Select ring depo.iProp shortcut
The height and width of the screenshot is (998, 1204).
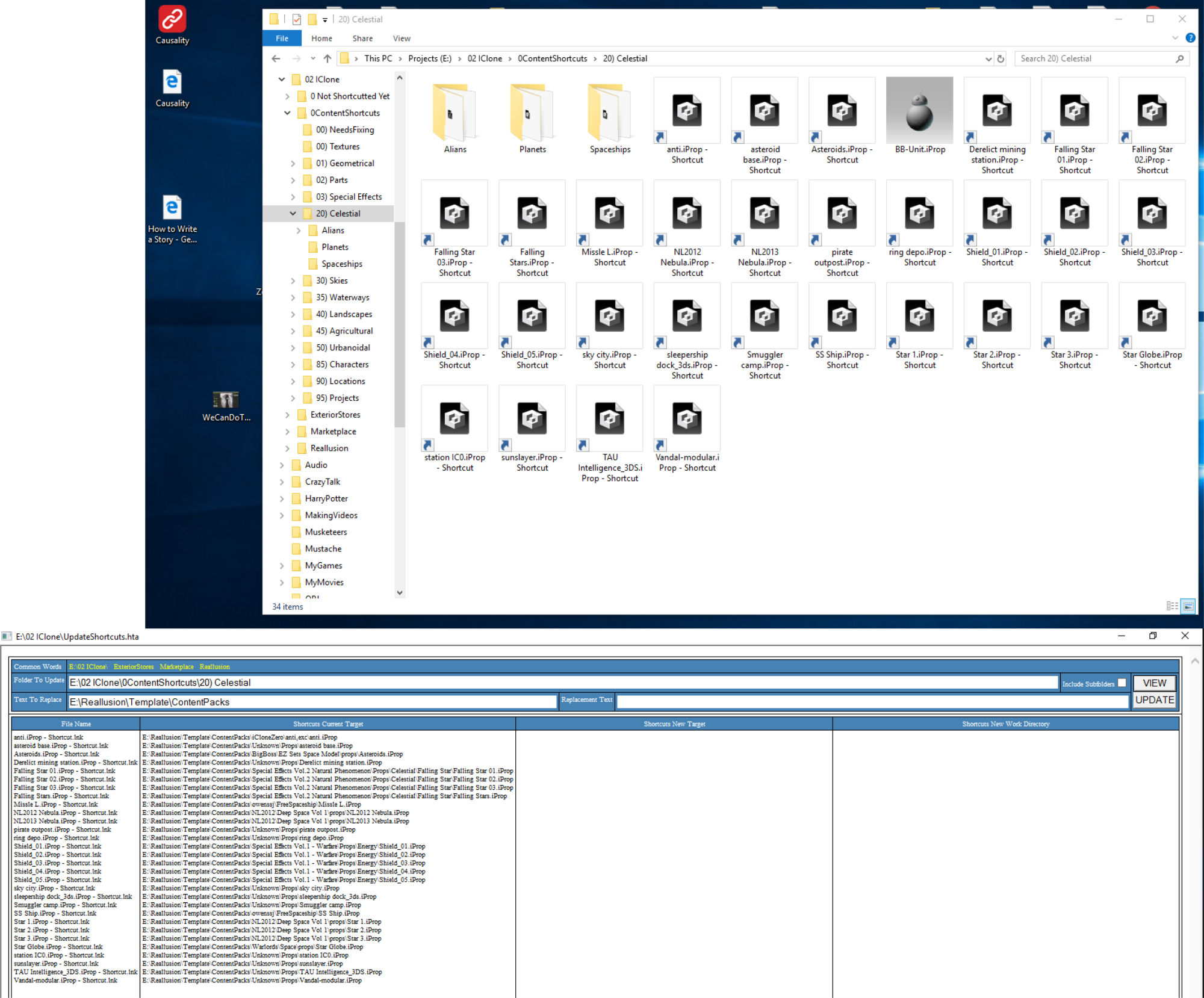(920, 224)
